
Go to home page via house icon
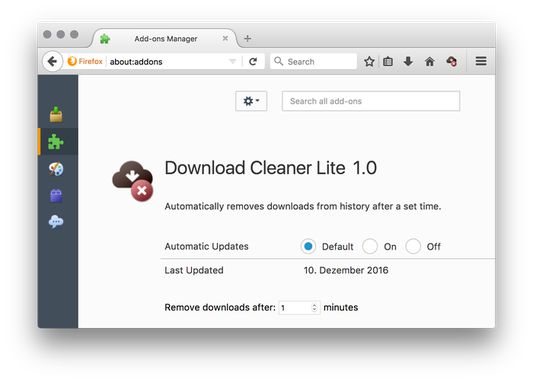click(430, 62)
